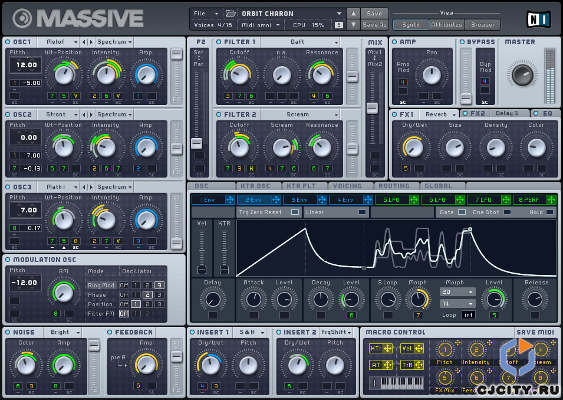Click the small icon right of CPU 15%

(x=339, y=25)
